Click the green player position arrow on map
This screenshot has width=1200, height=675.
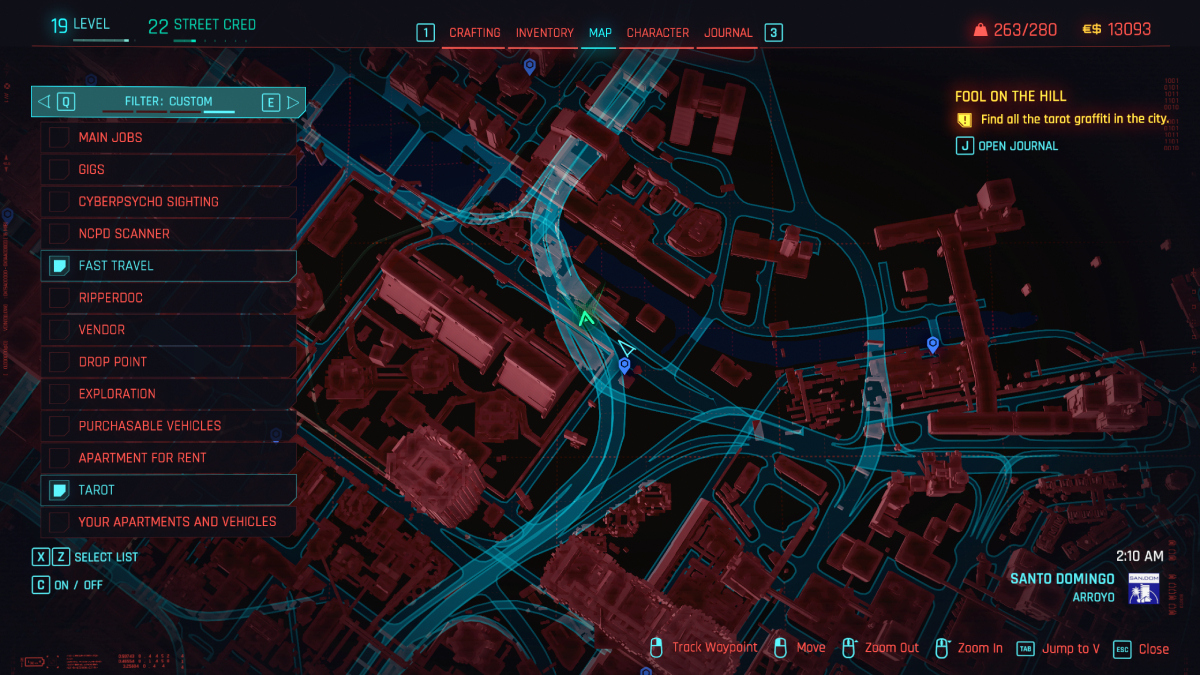[x=586, y=318]
